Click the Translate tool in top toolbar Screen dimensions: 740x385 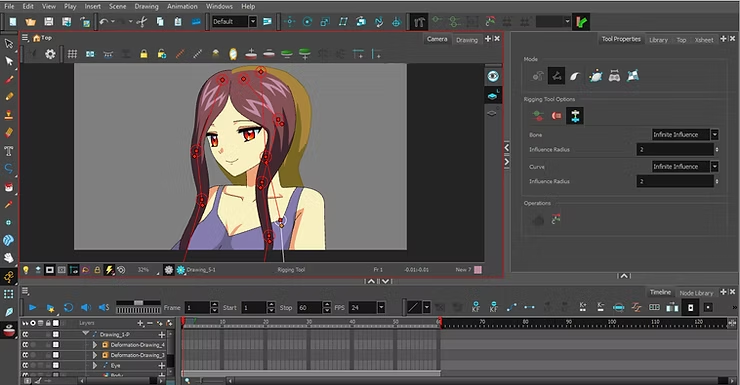coord(289,22)
